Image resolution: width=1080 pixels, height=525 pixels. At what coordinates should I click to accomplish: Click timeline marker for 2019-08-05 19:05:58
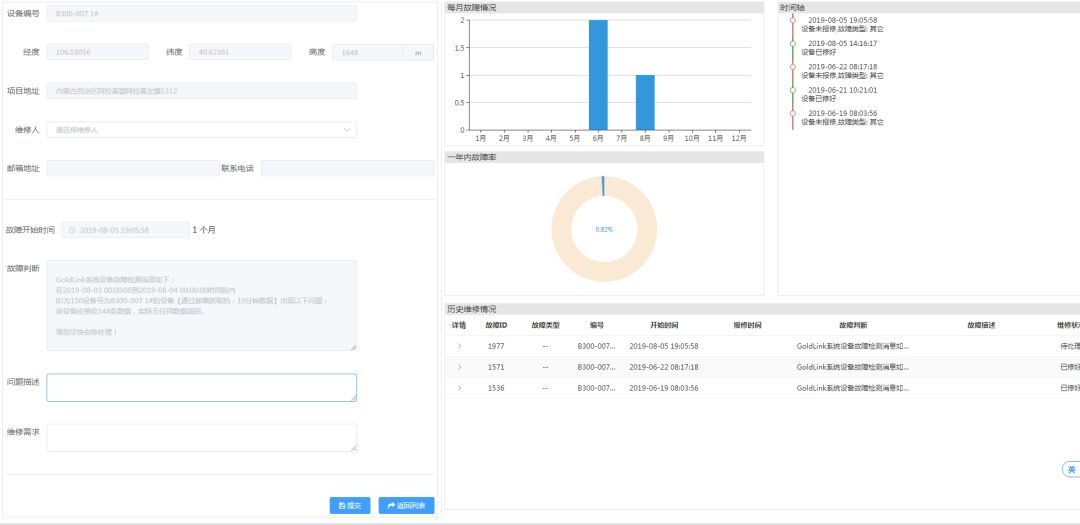[793, 20]
